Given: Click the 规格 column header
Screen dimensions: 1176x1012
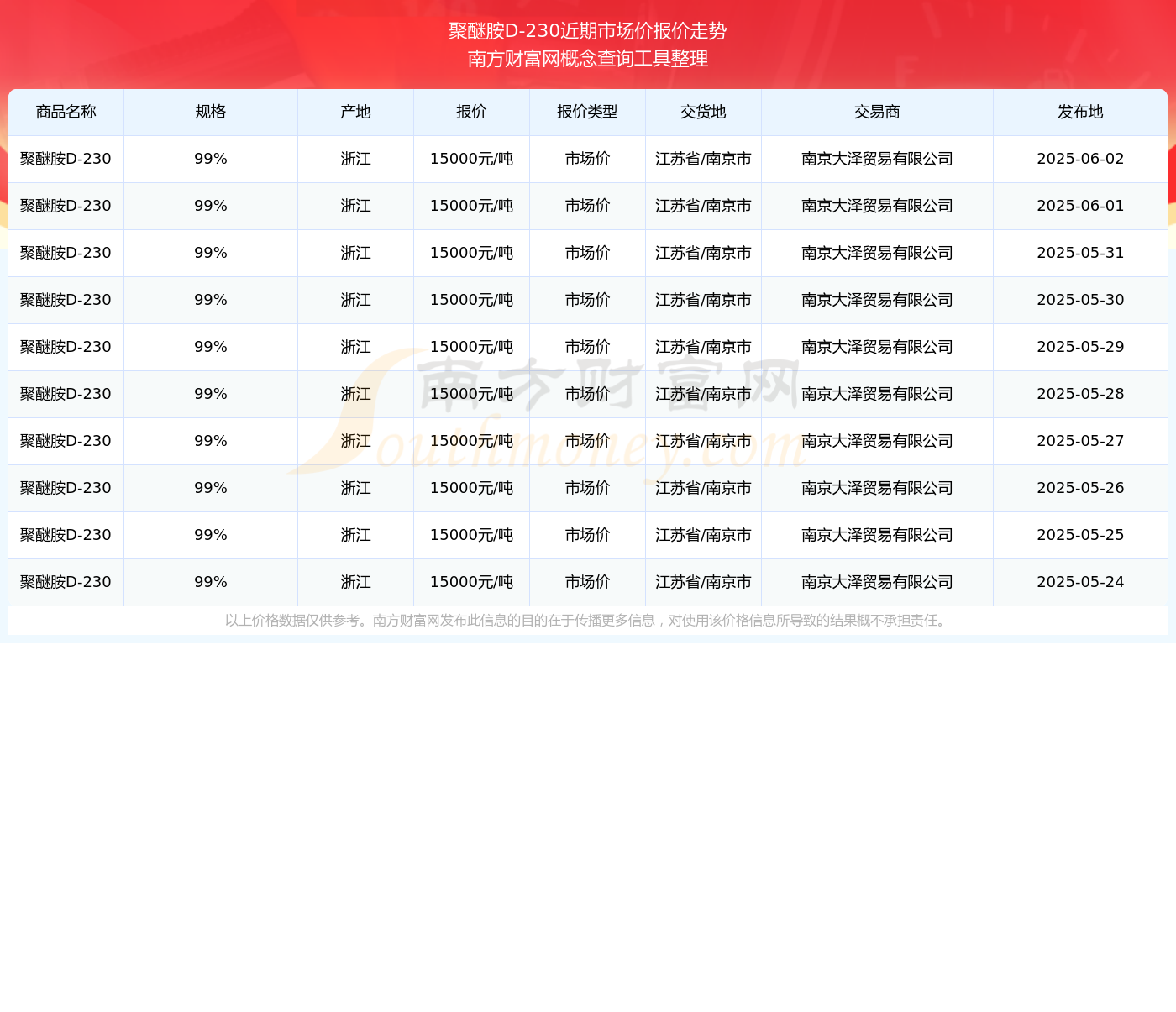Looking at the screenshot, I should tap(211, 112).
